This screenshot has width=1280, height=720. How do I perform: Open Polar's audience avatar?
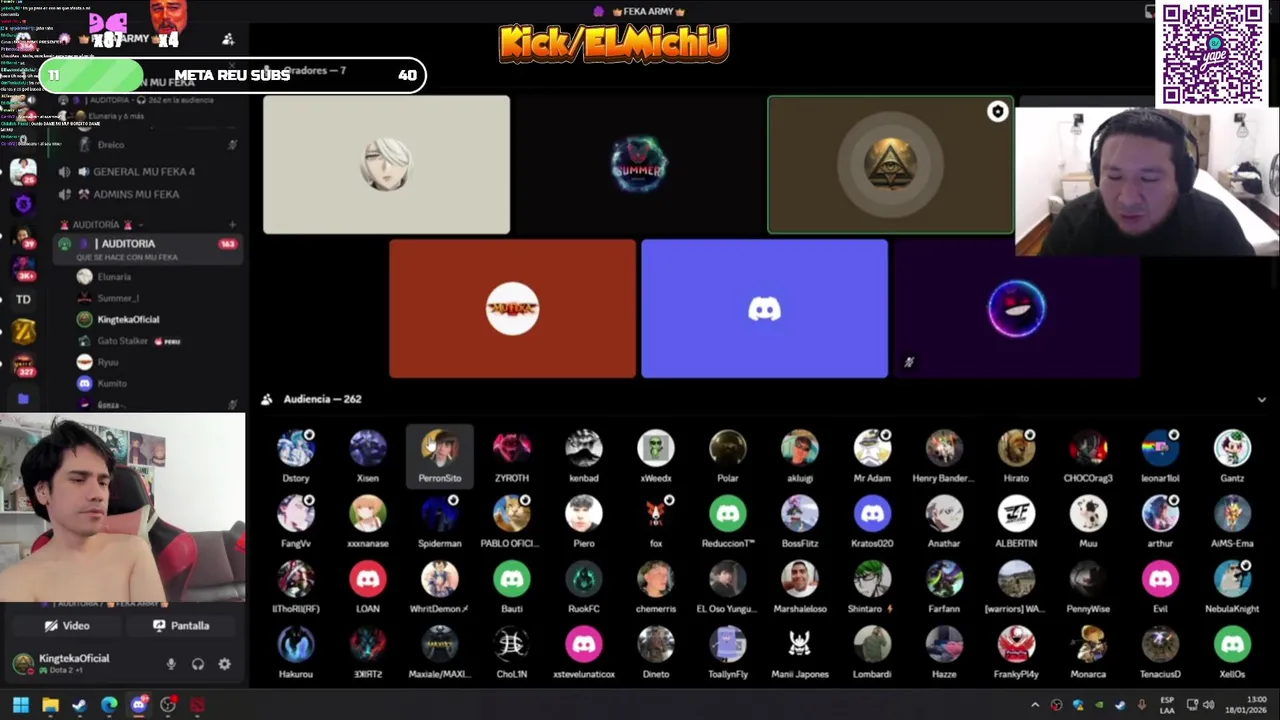728,449
